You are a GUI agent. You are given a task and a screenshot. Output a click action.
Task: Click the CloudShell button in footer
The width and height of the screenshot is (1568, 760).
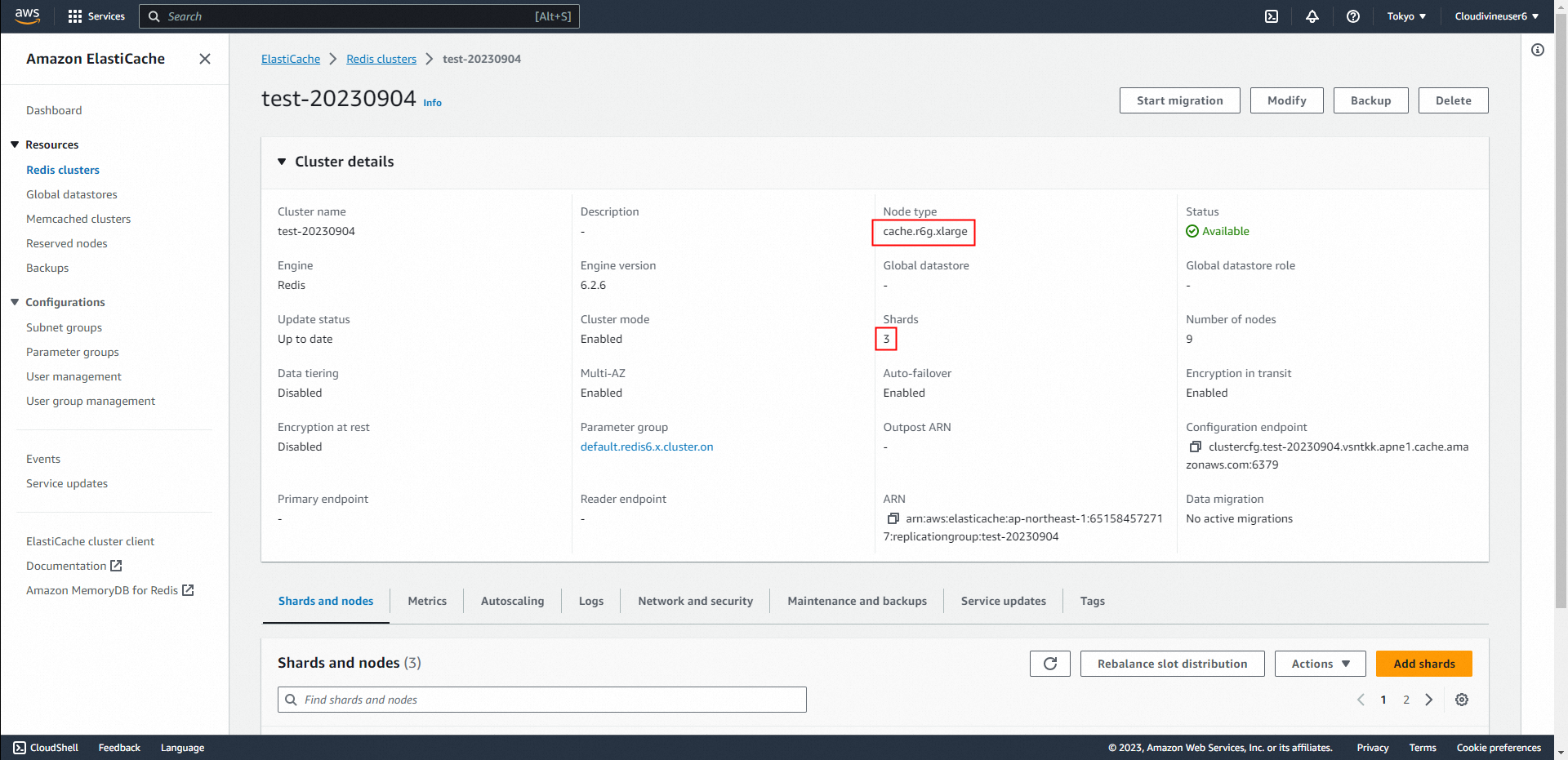tap(46, 748)
